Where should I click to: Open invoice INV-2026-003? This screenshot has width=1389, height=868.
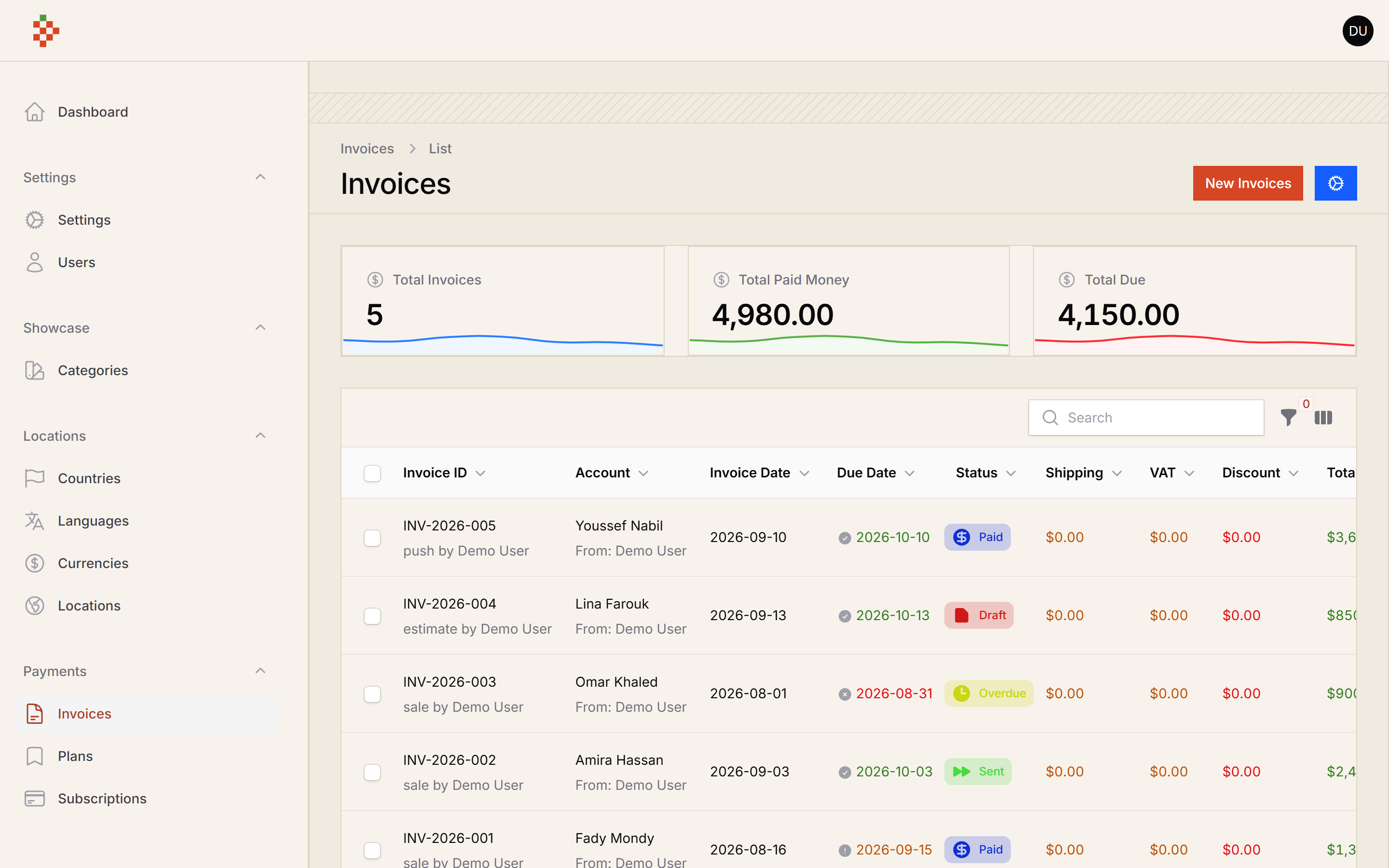point(449,681)
